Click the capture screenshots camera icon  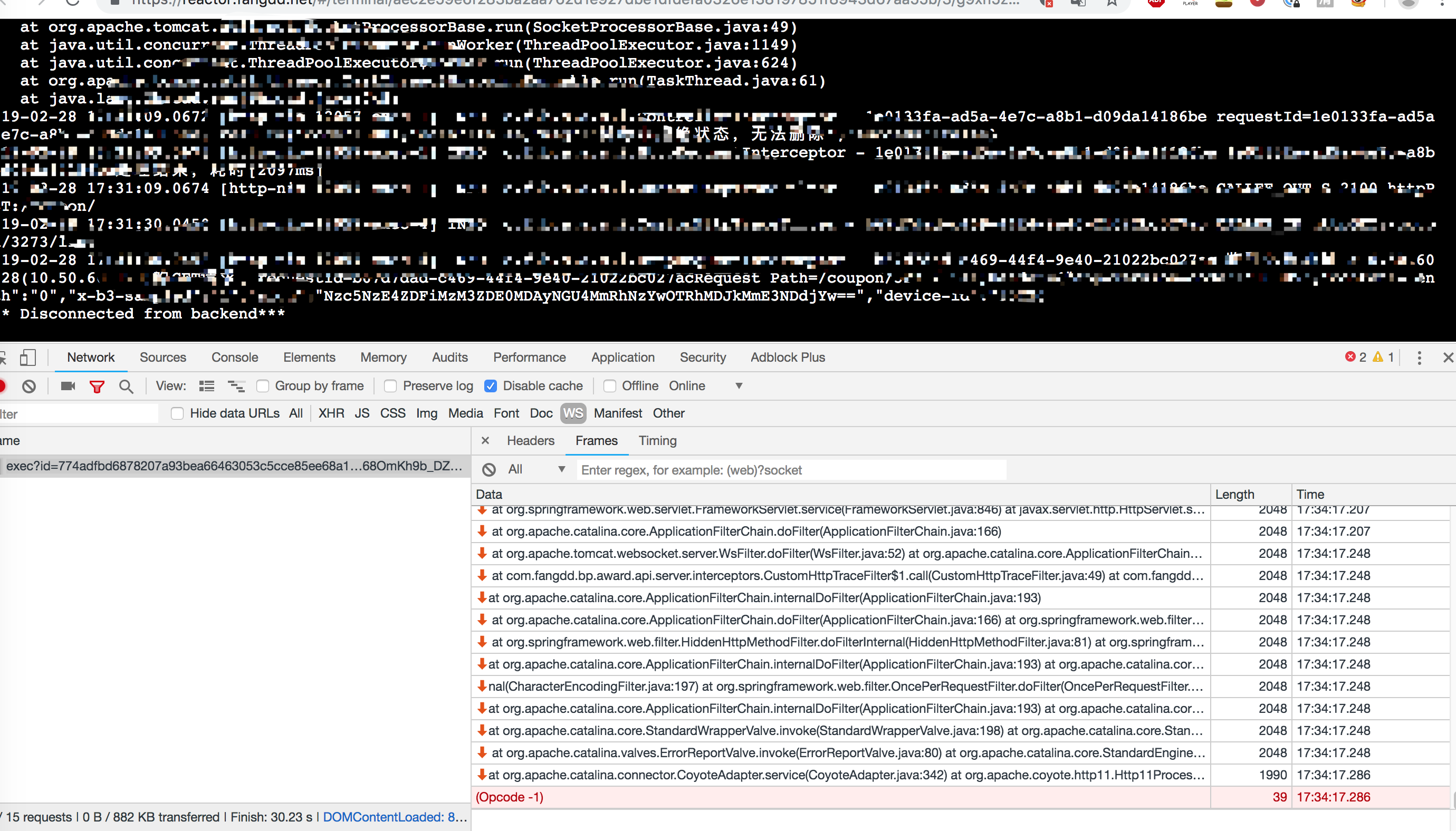point(68,386)
